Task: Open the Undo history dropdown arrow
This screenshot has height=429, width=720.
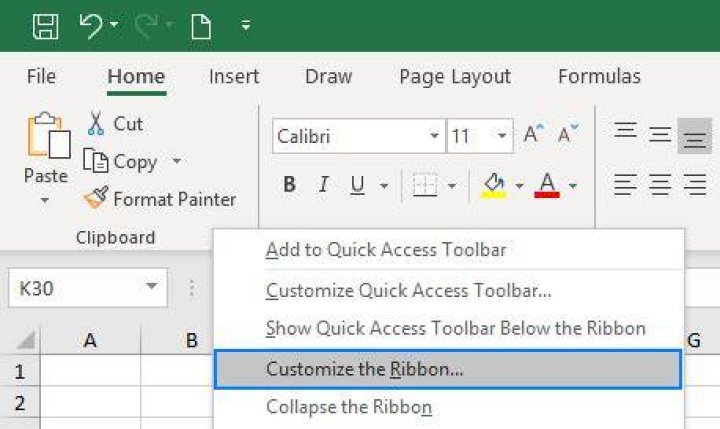Action: [114, 24]
